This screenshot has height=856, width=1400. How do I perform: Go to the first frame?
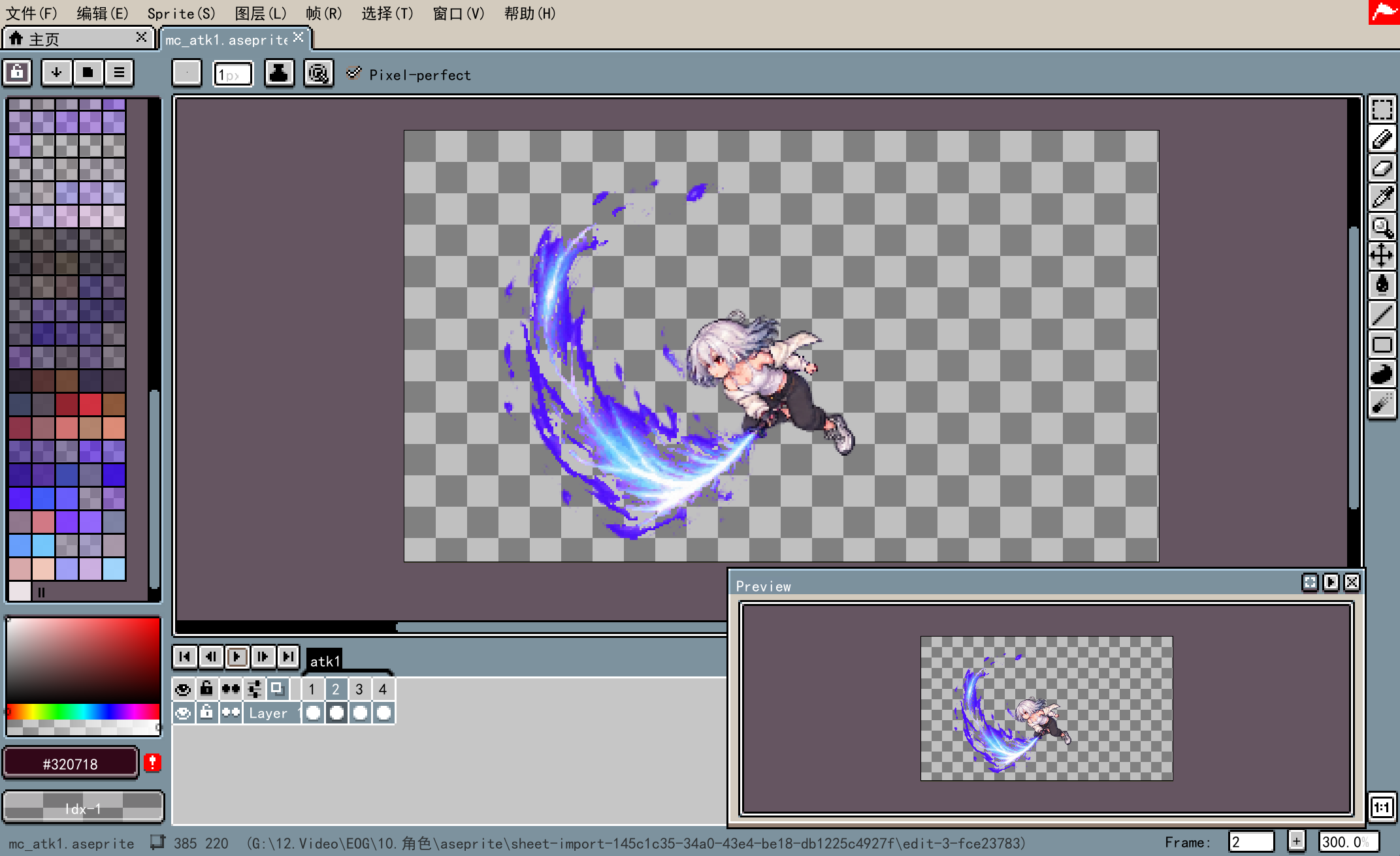185,657
